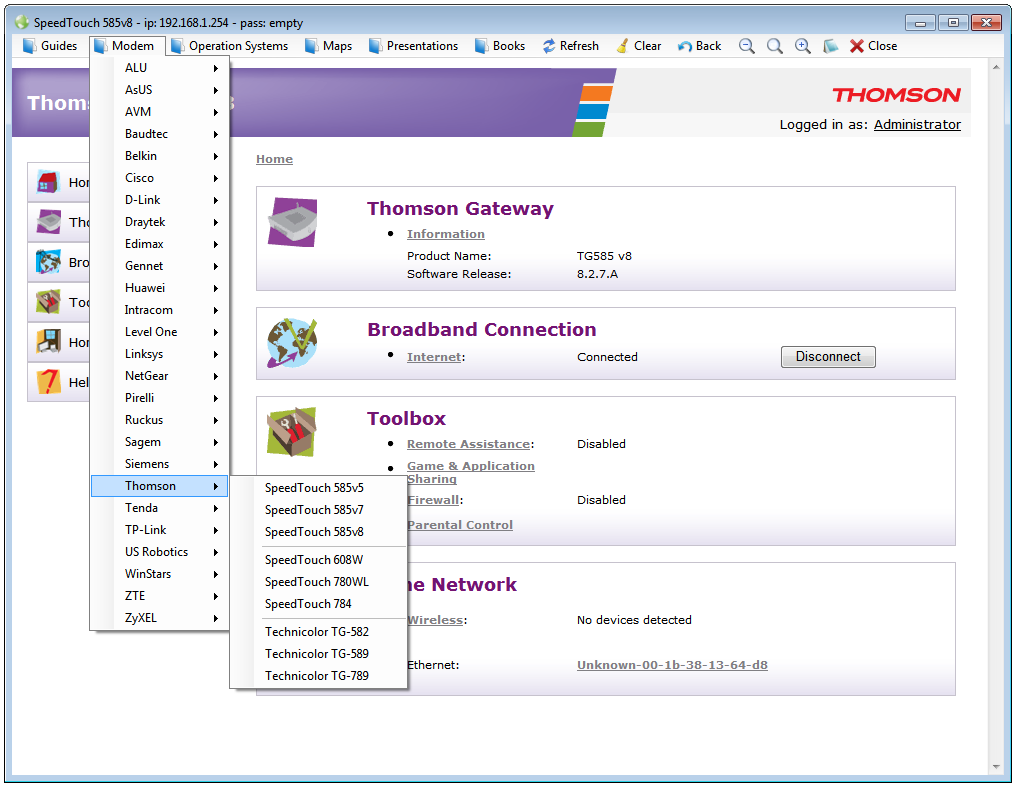Open the Administrator user link
Image resolution: width=1017 pixels, height=787 pixels.
pos(917,125)
